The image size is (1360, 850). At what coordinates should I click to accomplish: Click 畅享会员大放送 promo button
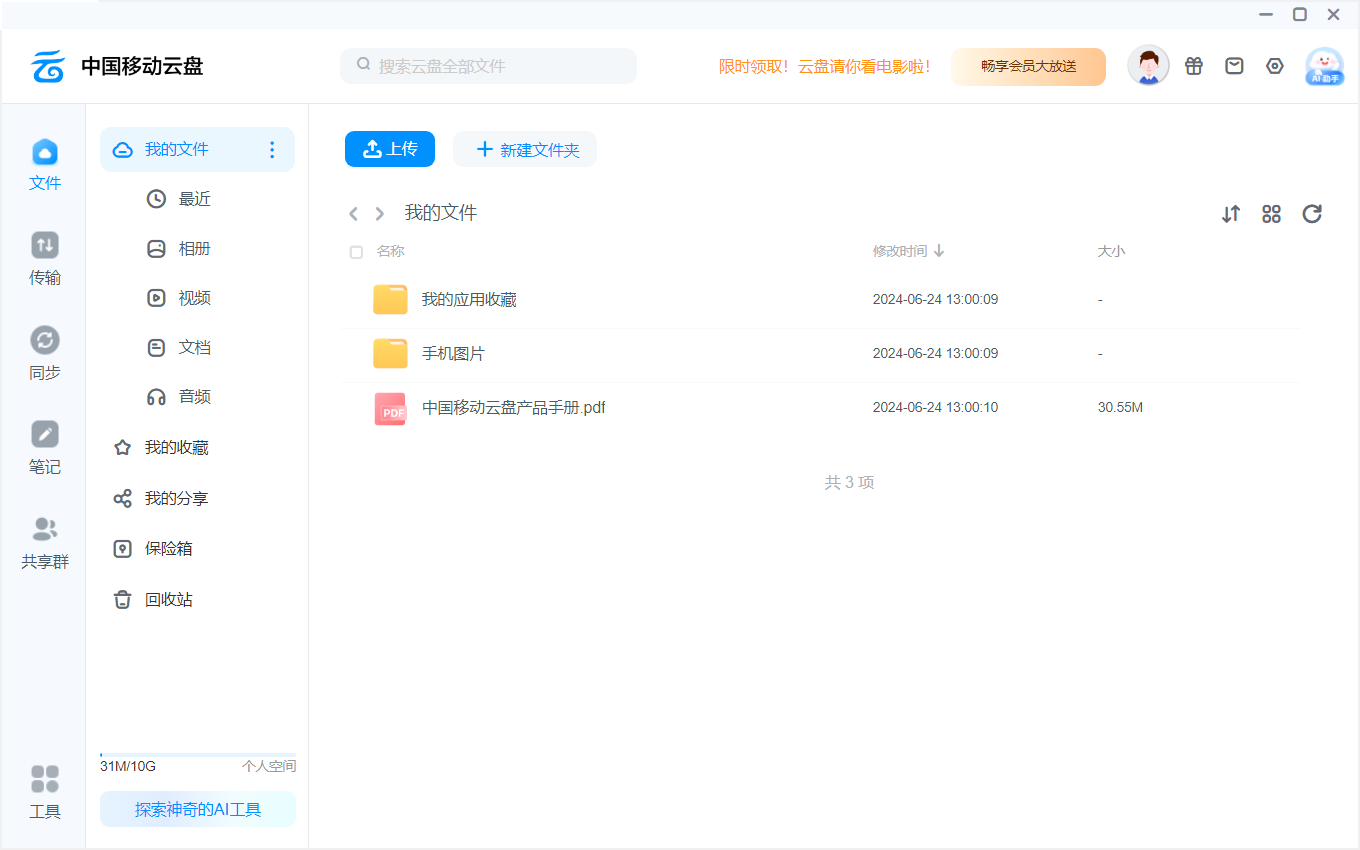pyautogui.click(x=1028, y=66)
